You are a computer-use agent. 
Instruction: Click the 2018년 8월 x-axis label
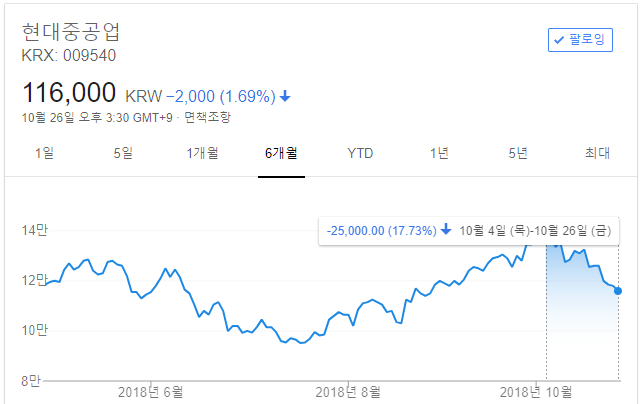point(348,392)
